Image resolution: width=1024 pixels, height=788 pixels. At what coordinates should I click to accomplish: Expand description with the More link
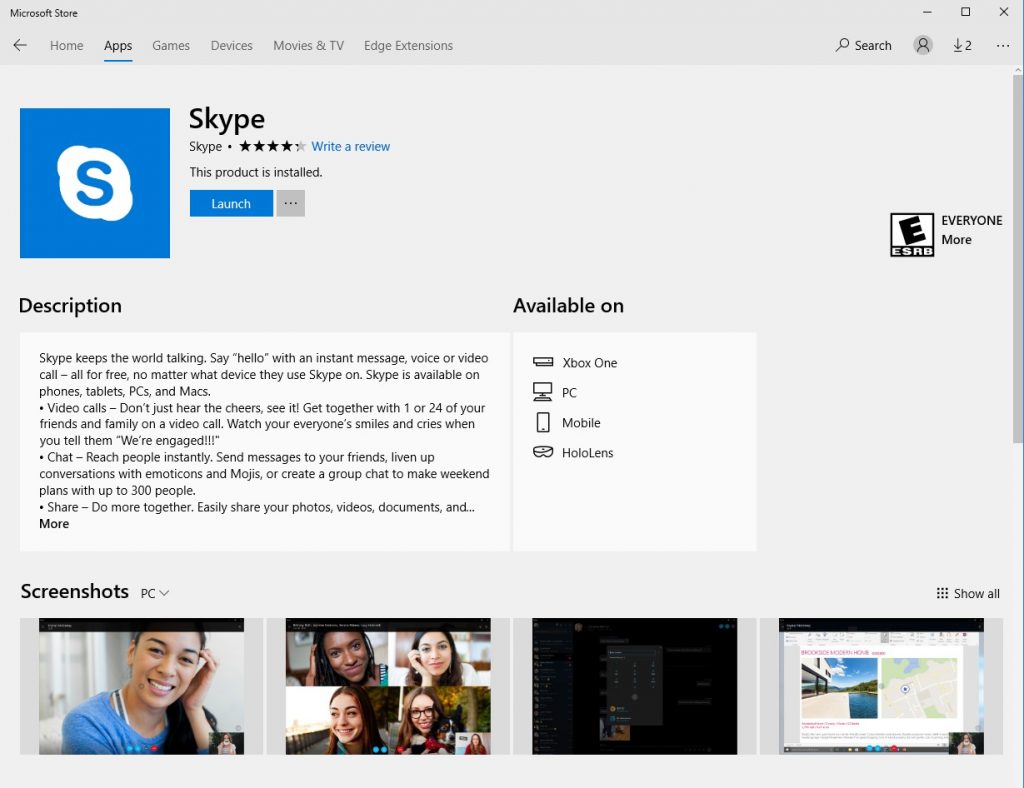coord(54,524)
